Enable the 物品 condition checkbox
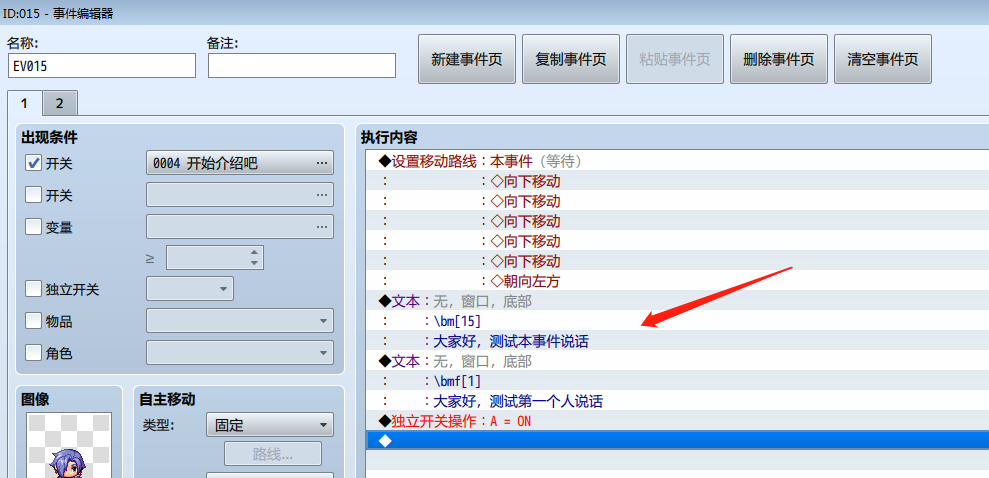Screen dimensions: 989x478 (x=33, y=321)
